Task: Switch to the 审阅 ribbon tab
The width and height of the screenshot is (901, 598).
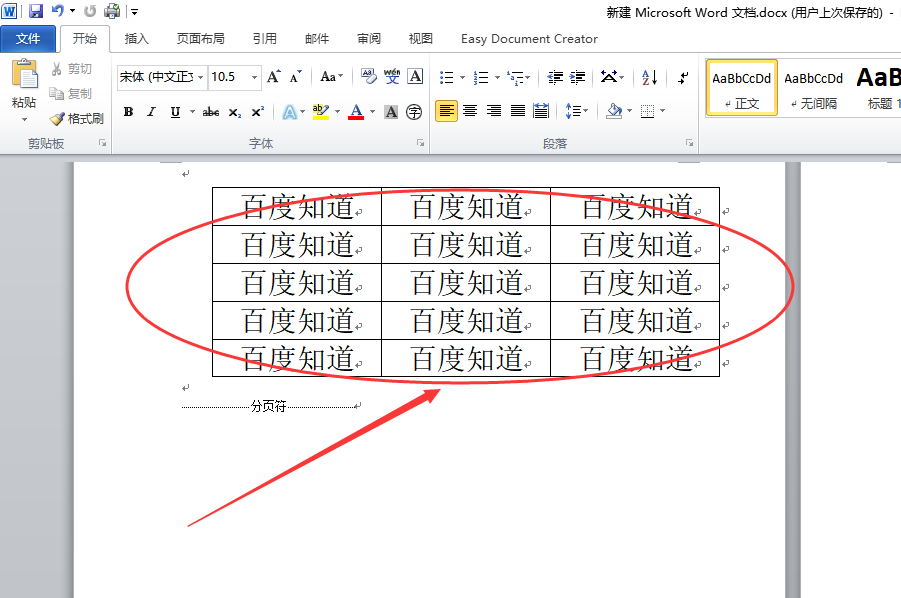Action: coord(369,38)
